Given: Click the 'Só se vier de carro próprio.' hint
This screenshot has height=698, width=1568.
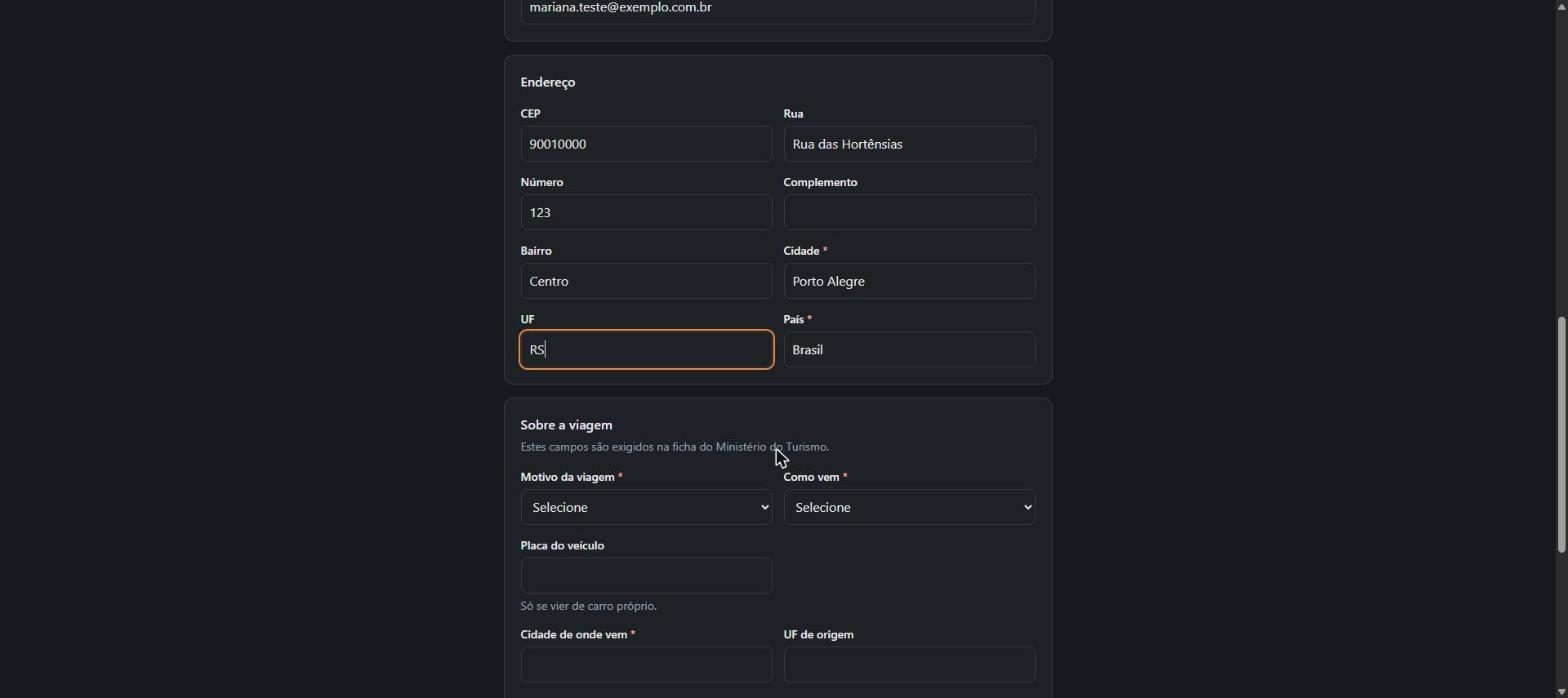Looking at the screenshot, I should click(x=589, y=606).
